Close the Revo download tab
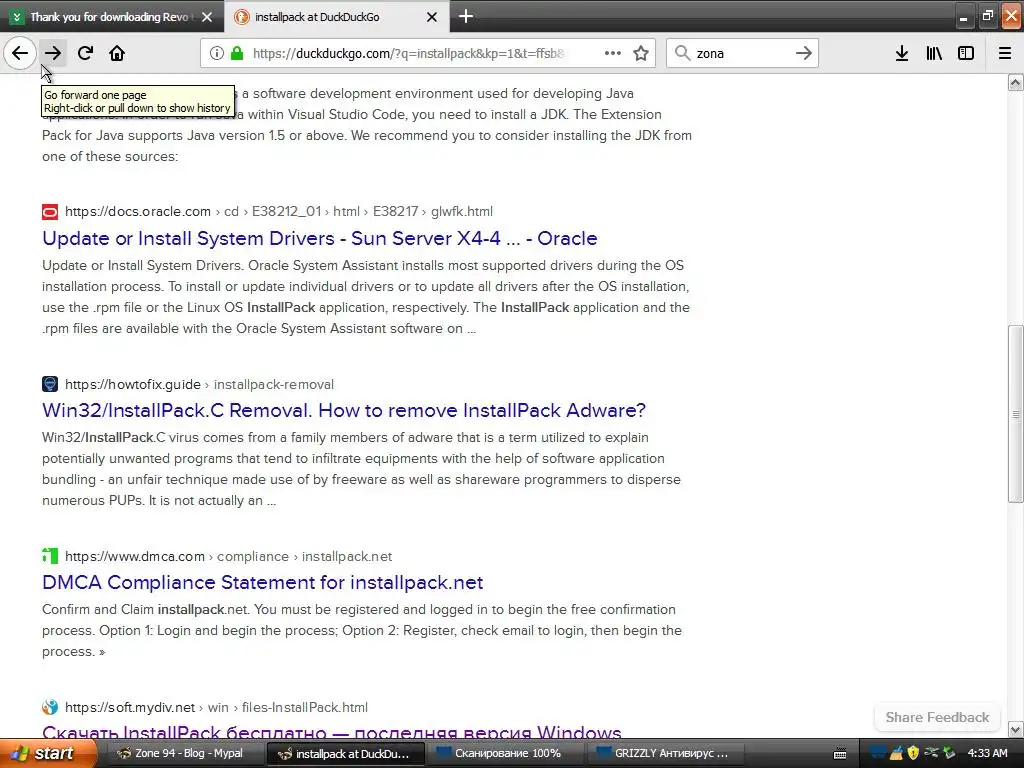The height and width of the screenshot is (768, 1024). 207,17
